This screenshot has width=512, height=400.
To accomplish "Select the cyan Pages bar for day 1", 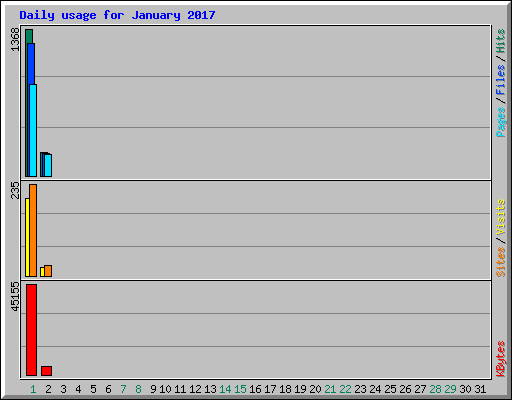I will pyautogui.click(x=33, y=130).
